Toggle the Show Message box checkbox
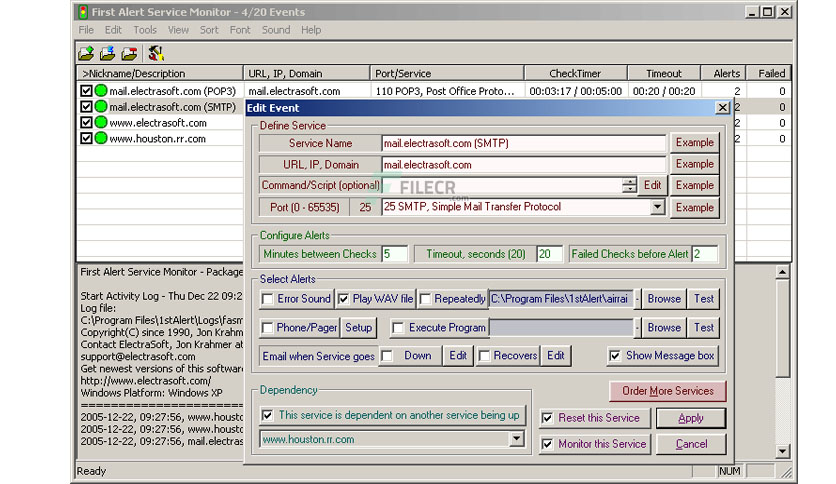The height and width of the screenshot is (484, 836). pos(615,356)
